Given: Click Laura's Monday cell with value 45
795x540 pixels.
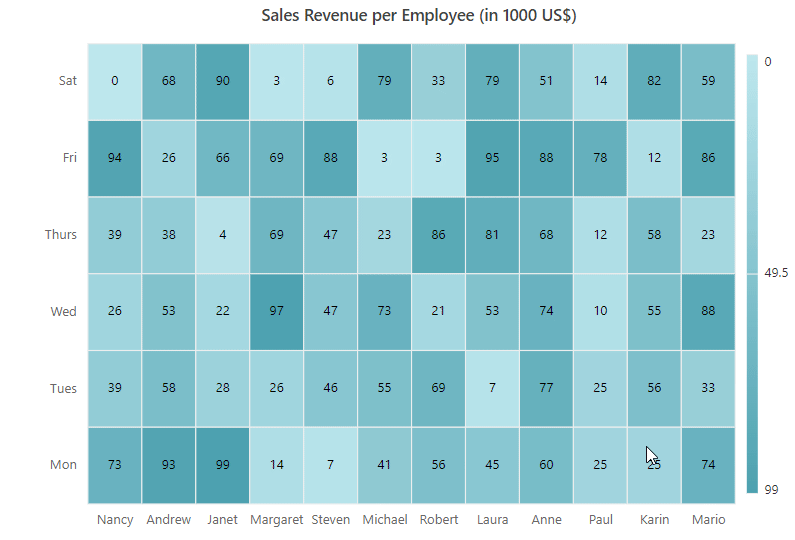Looking at the screenshot, I should pos(492,465).
